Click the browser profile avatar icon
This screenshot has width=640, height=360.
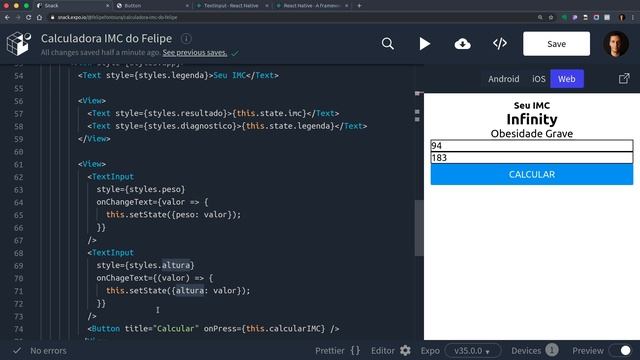click(x=622, y=18)
